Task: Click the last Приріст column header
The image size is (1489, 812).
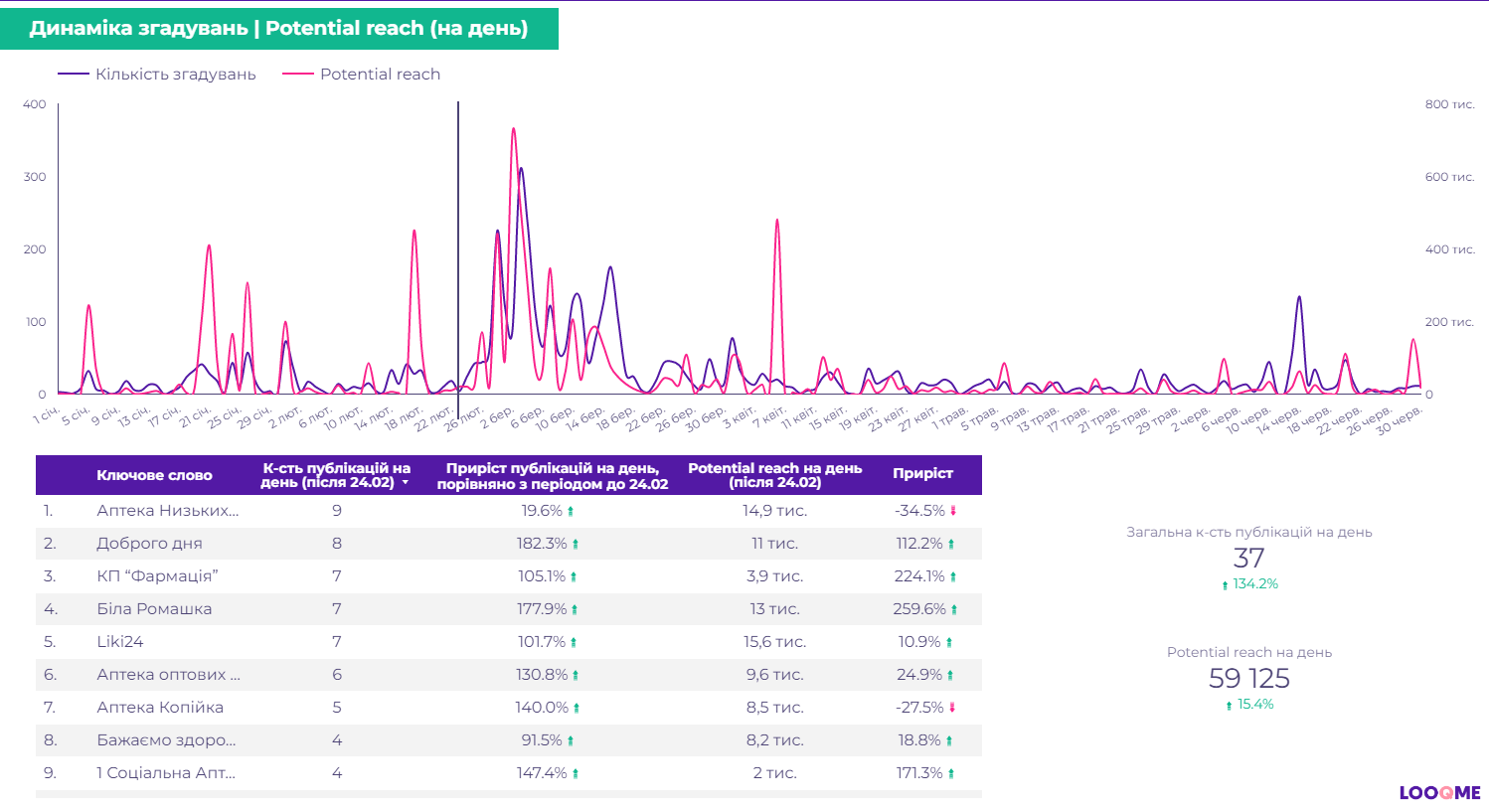Action: click(922, 474)
